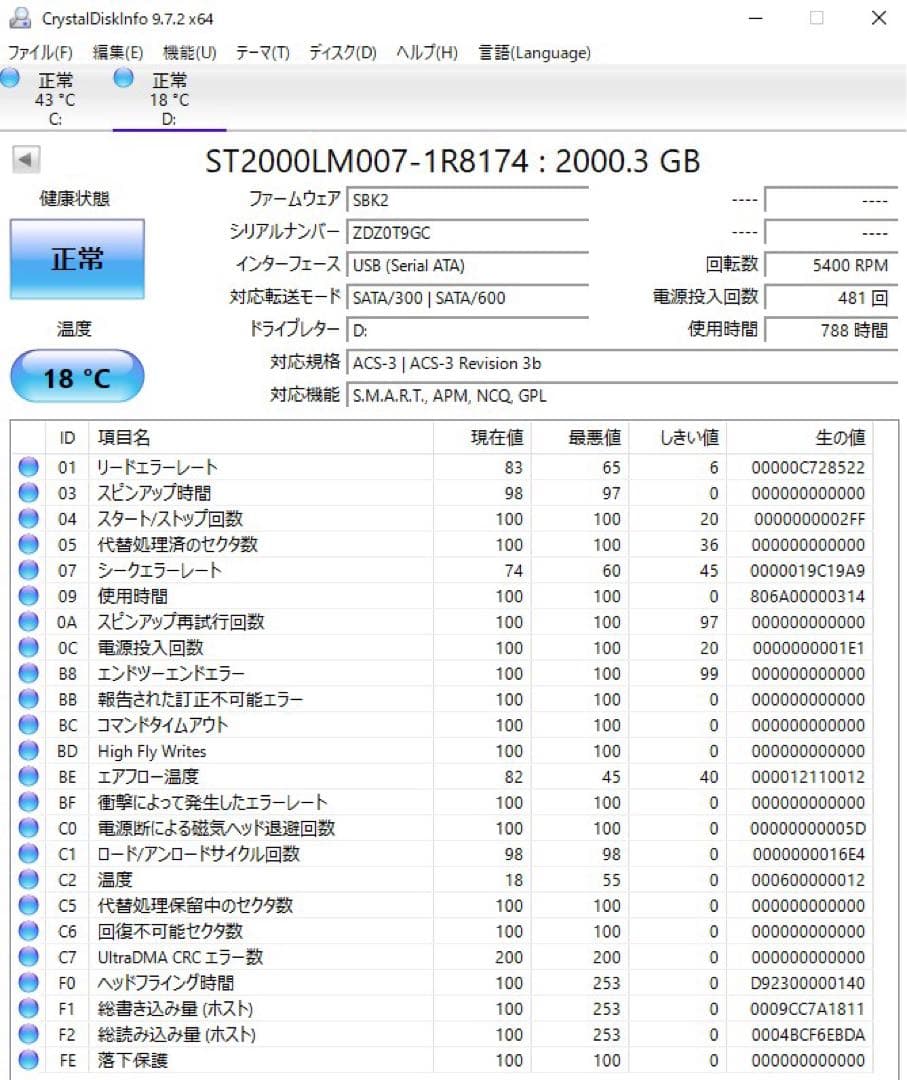The width and height of the screenshot is (907, 1080).
Task: Click the blue health lamp for drive D:
Action: pos(125,80)
